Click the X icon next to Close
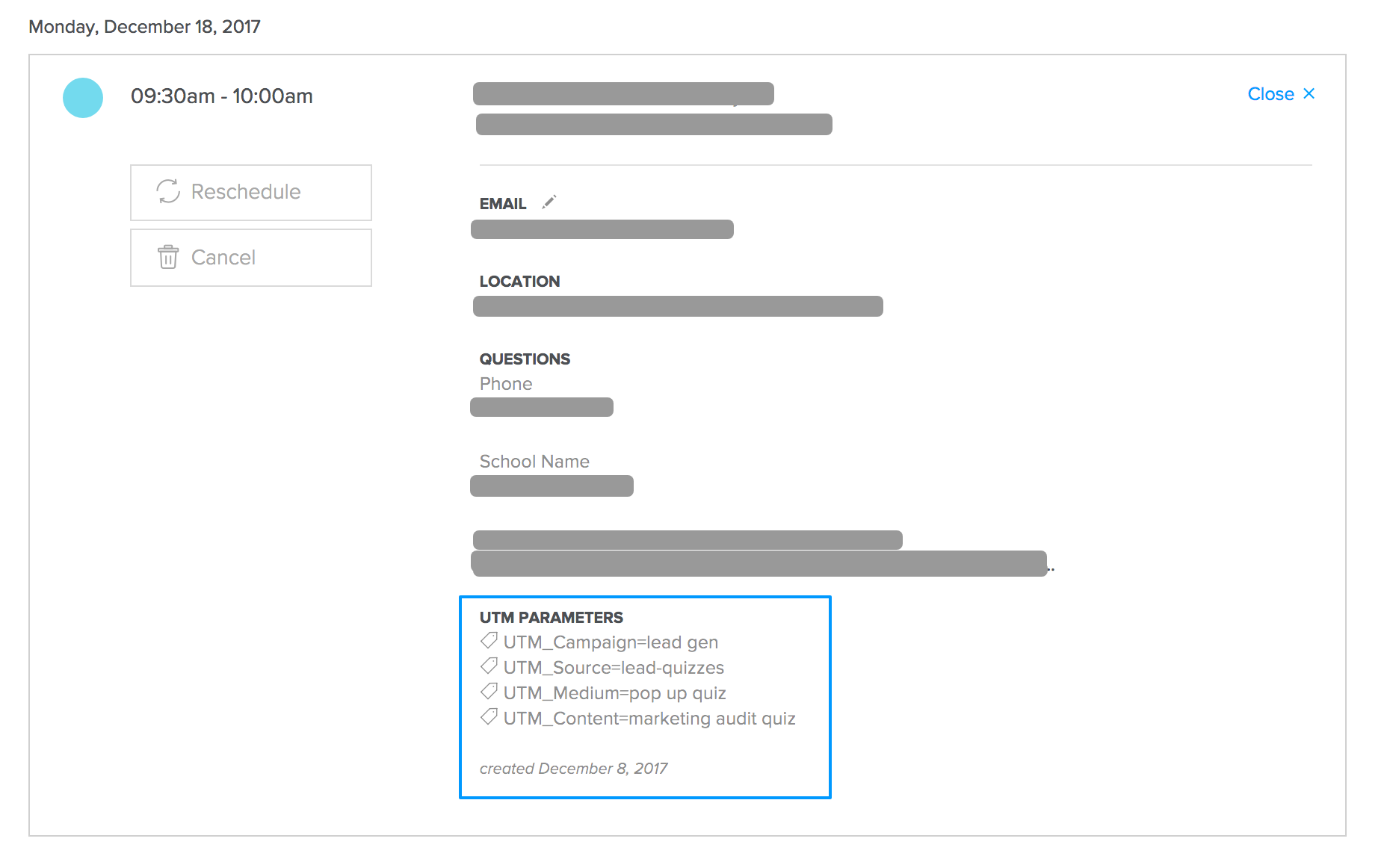 [x=1309, y=93]
